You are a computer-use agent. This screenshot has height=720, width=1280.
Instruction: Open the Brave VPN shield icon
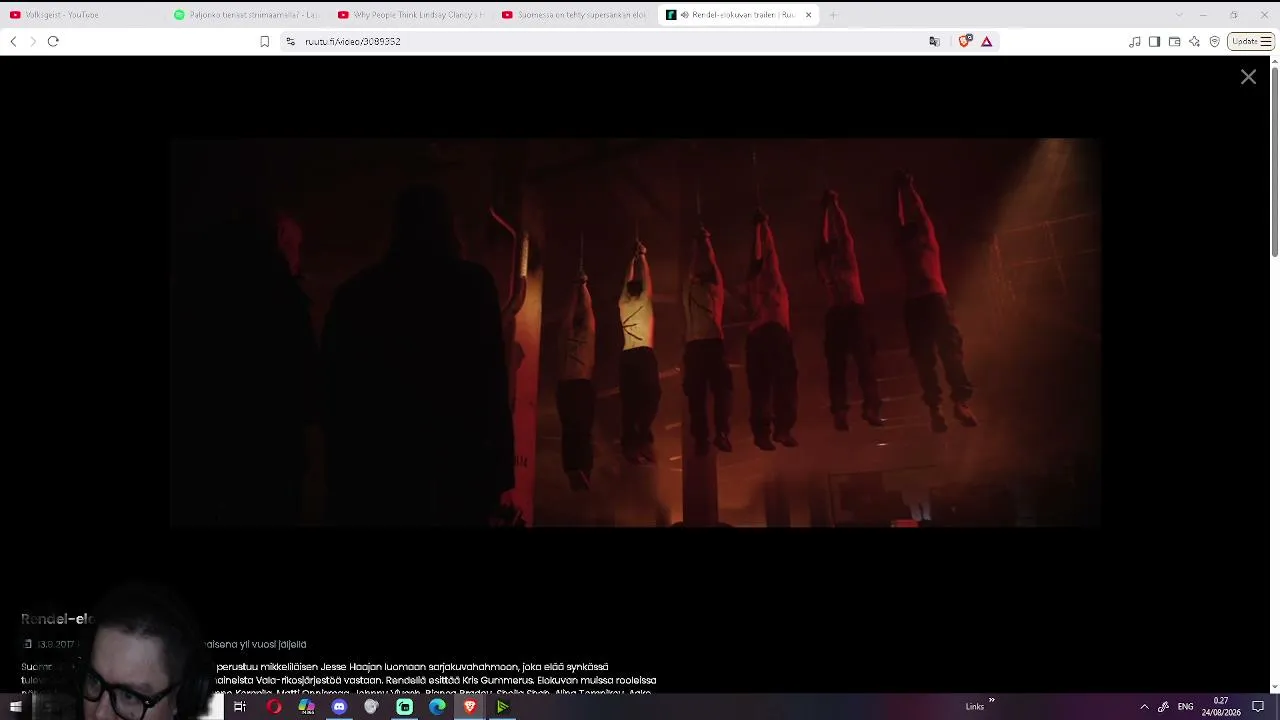point(1214,41)
